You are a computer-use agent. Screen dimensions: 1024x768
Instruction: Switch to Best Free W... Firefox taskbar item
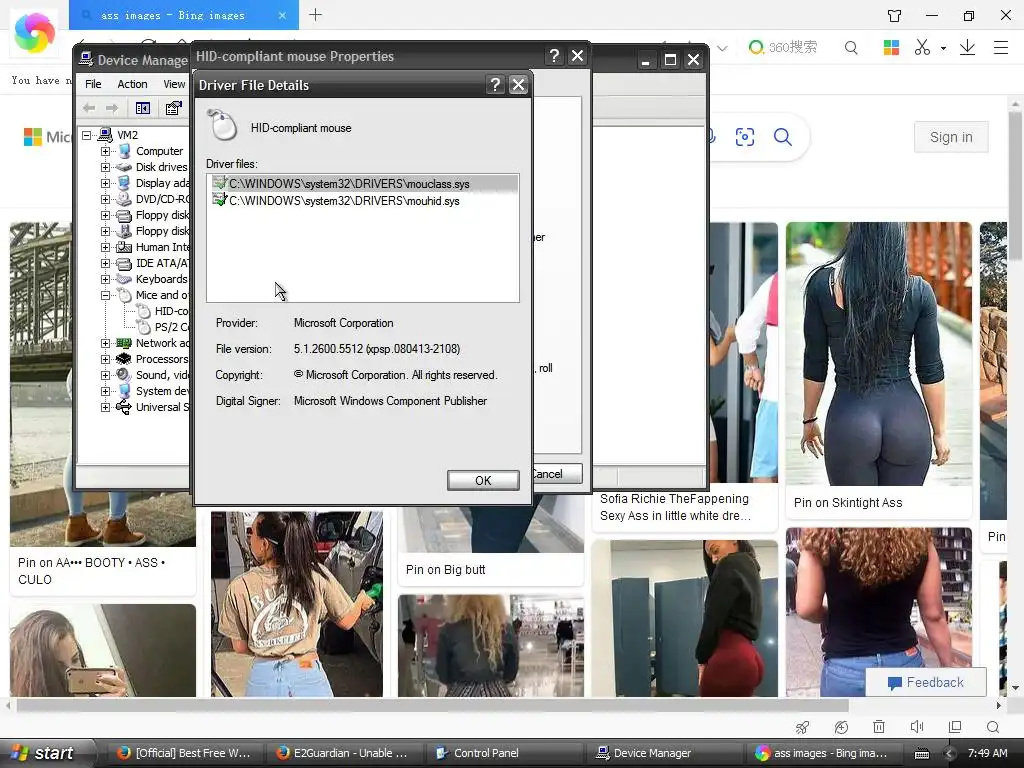(x=185, y=753)
